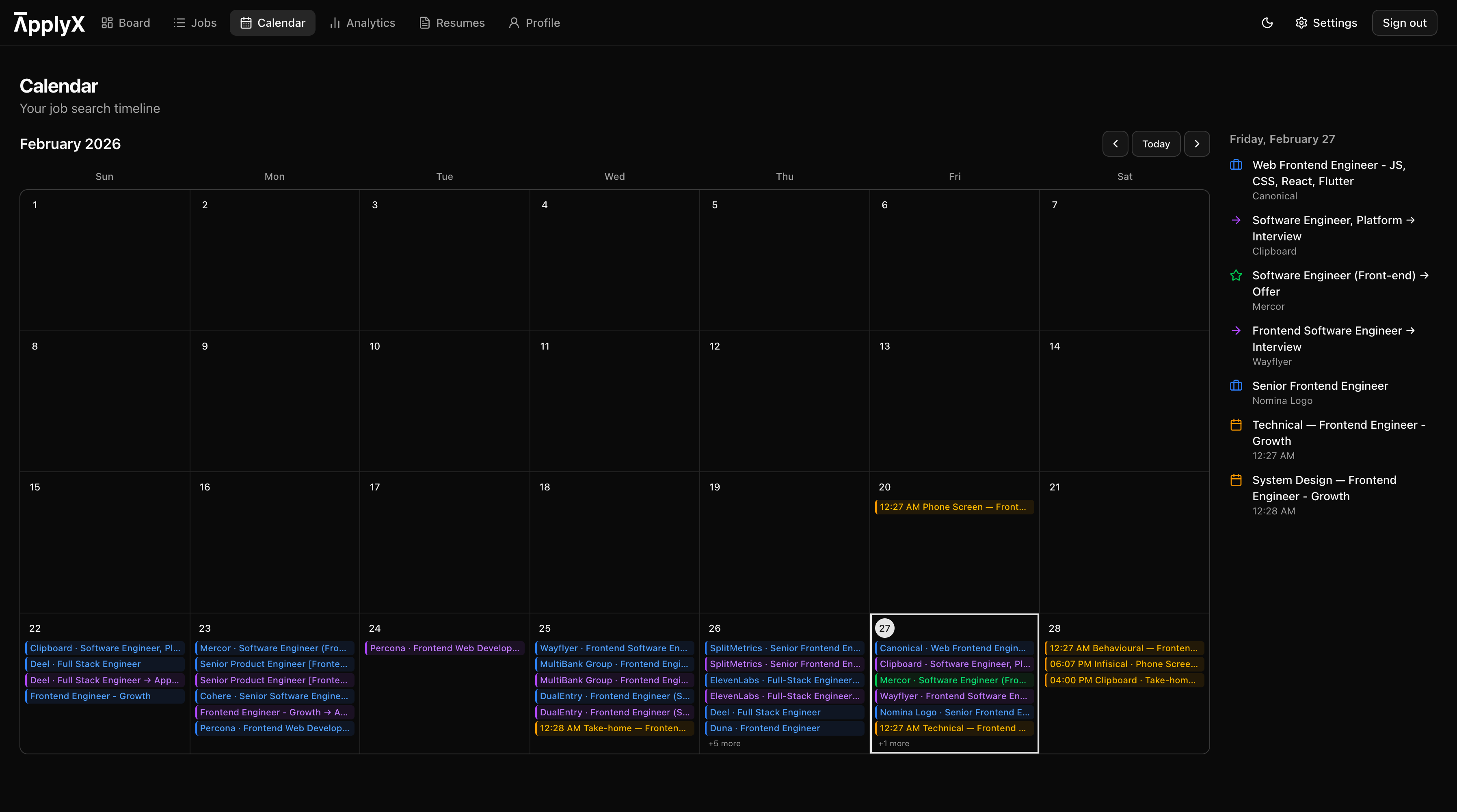The image size is (1457, 812).
Task: Expand +5 more events on 26th
Action: pyautogui.click(x=724, y=743)
